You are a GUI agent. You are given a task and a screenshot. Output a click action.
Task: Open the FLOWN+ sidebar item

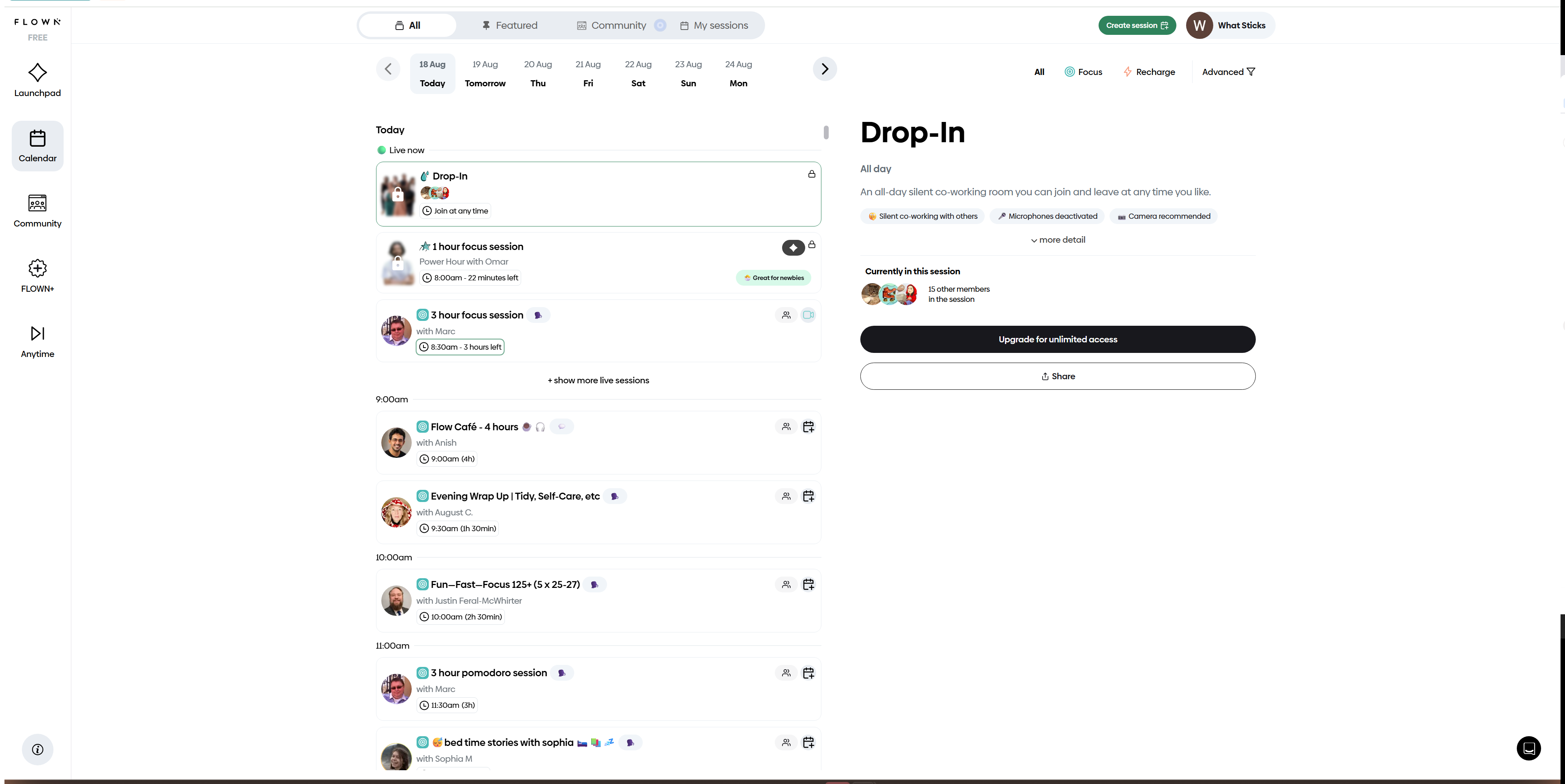pyautogui.click(x=37, y=276)
